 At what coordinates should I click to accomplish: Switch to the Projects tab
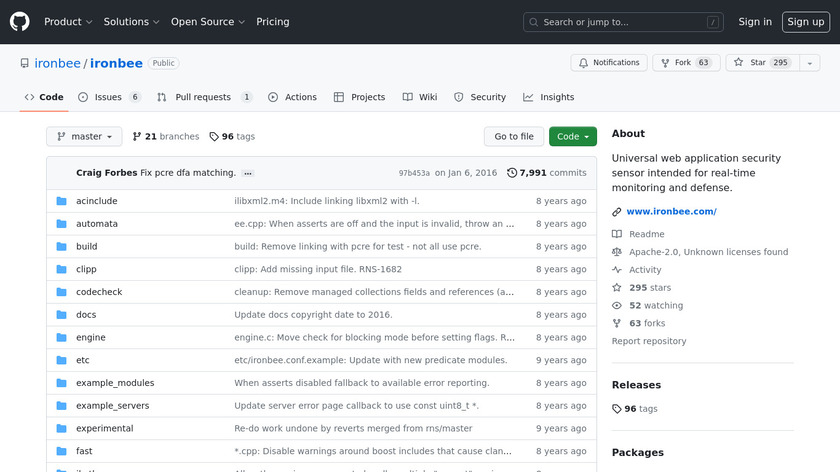[359, 97]
